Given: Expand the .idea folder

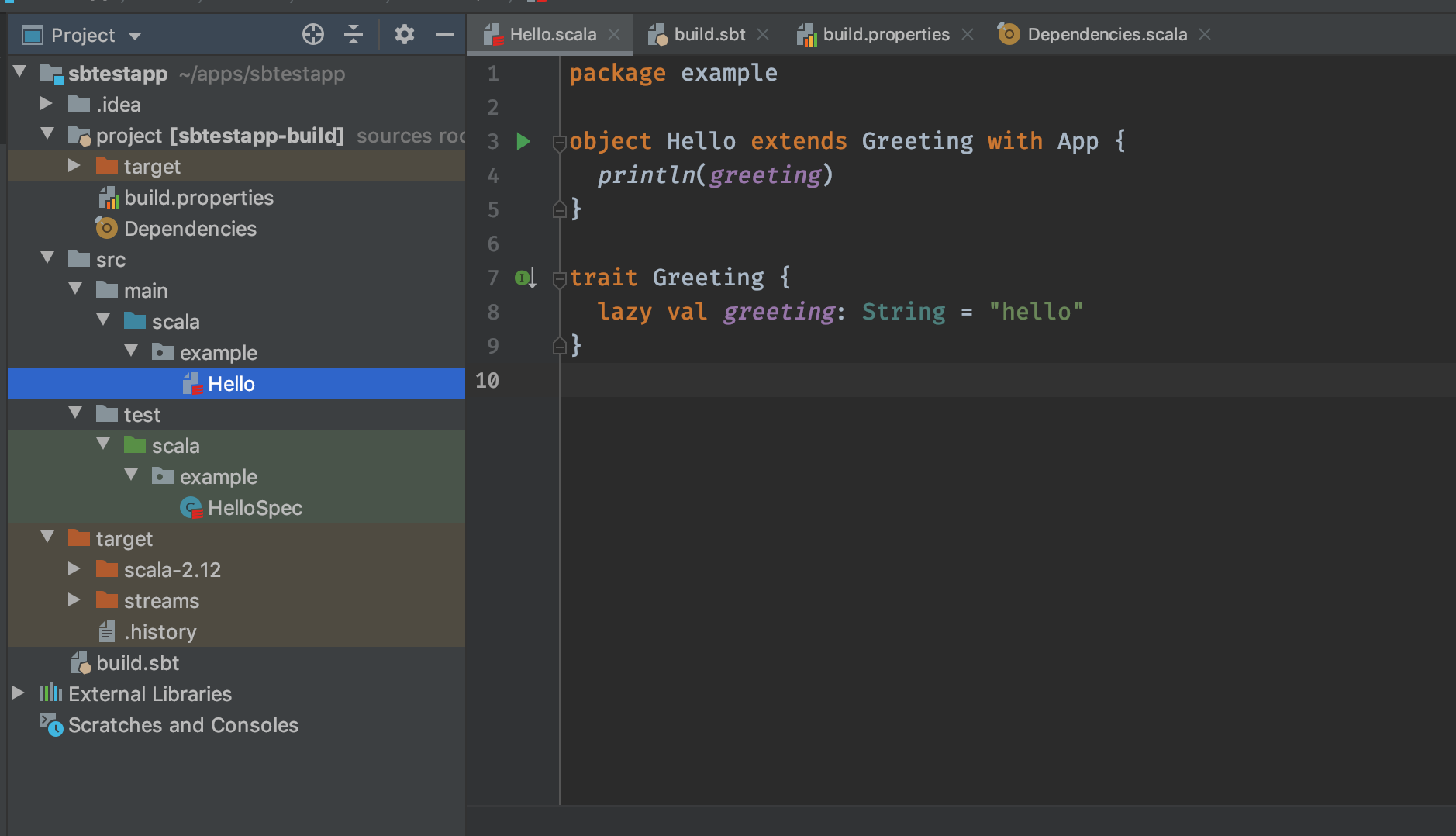Looking at the screenshot, I should (47, 103).
